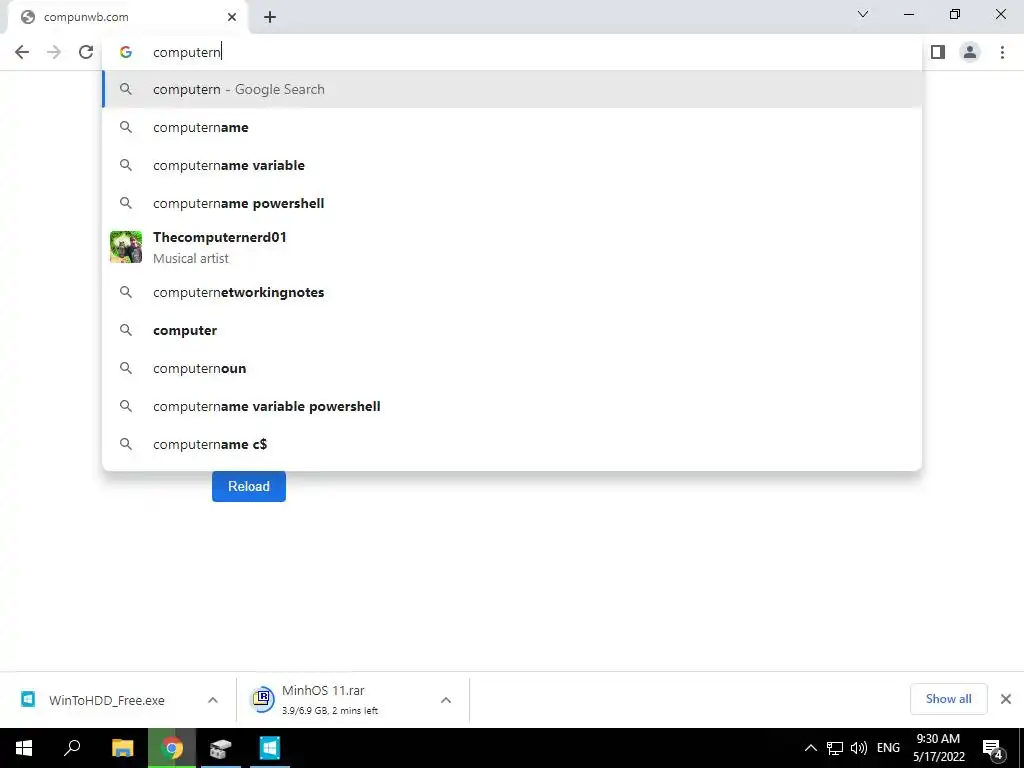Open taskbar search magnifier

click(x=72, y=748)
